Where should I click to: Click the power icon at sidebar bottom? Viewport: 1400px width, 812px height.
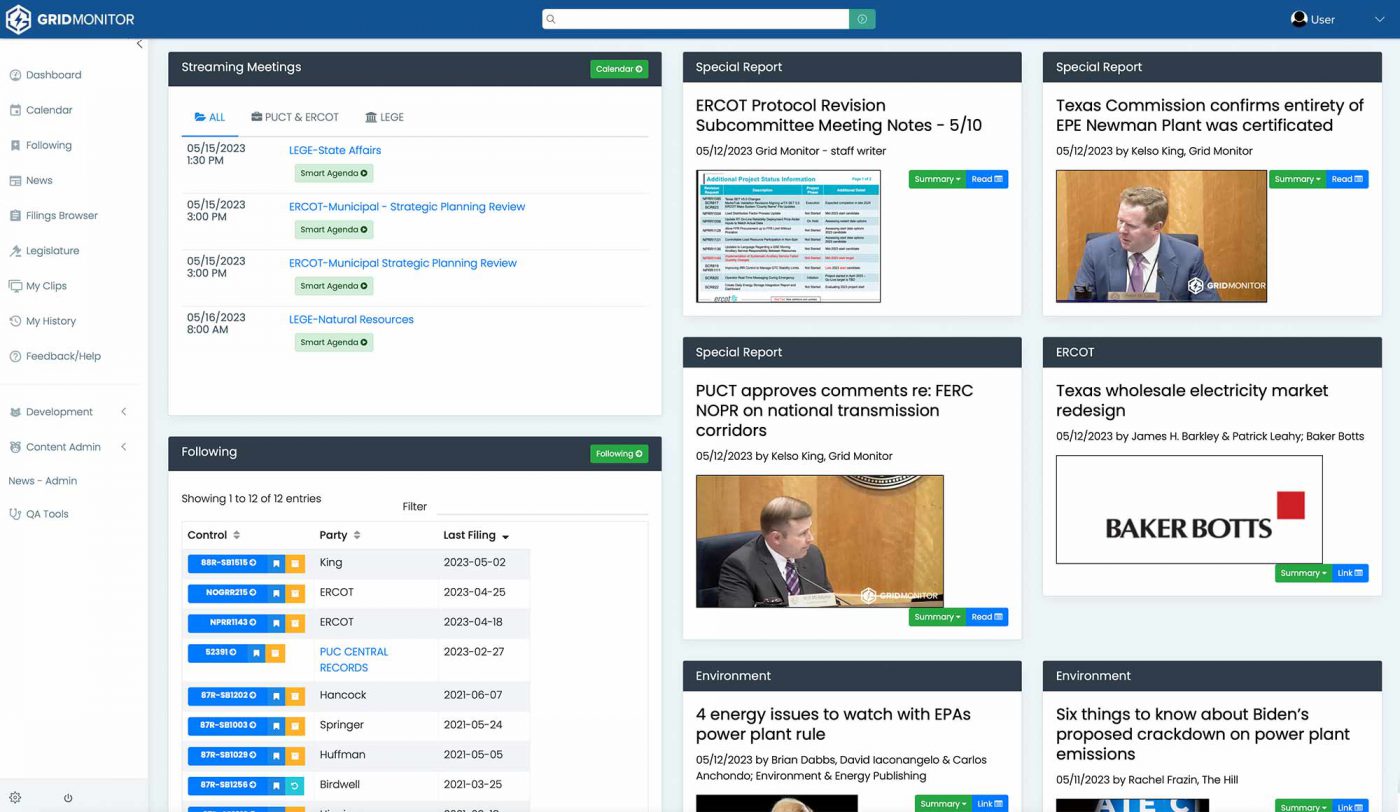click(x=68, y=798)
